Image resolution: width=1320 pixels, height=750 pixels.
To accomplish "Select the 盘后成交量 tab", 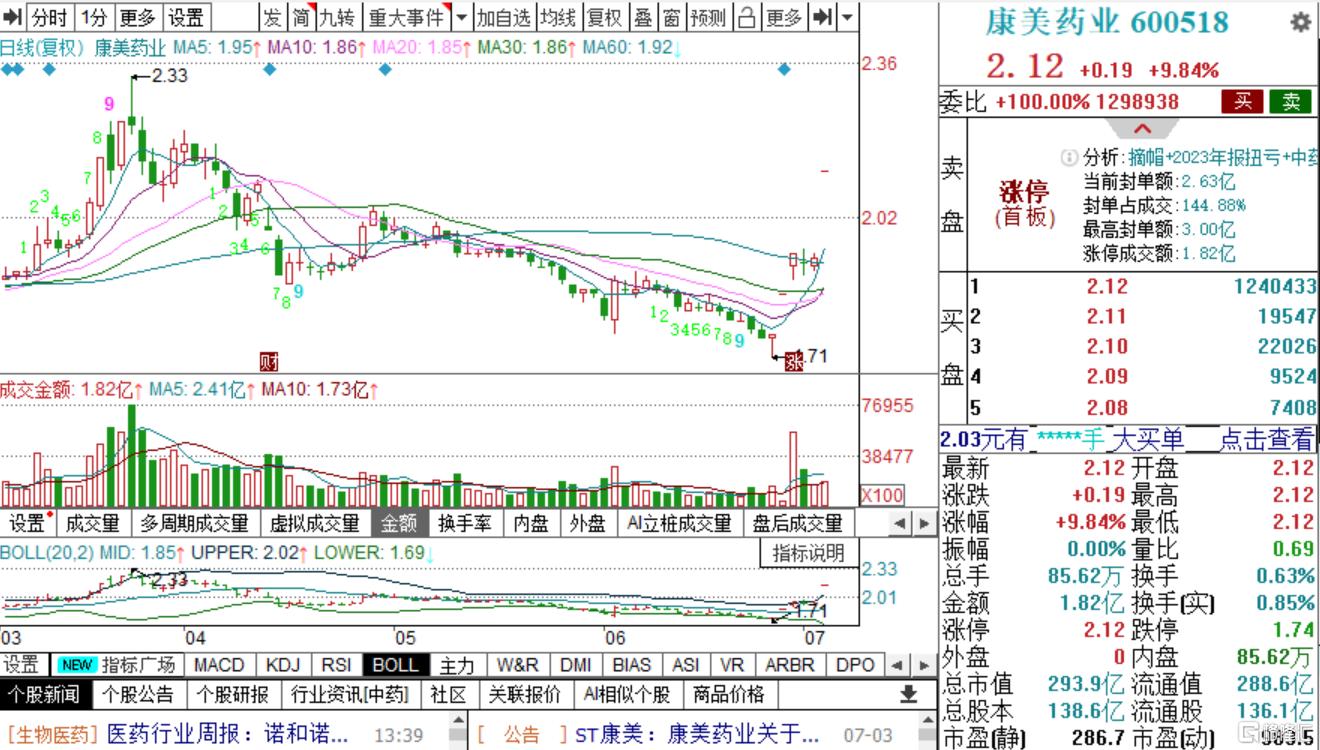I will pyautogui.click(x=797, y=523).
